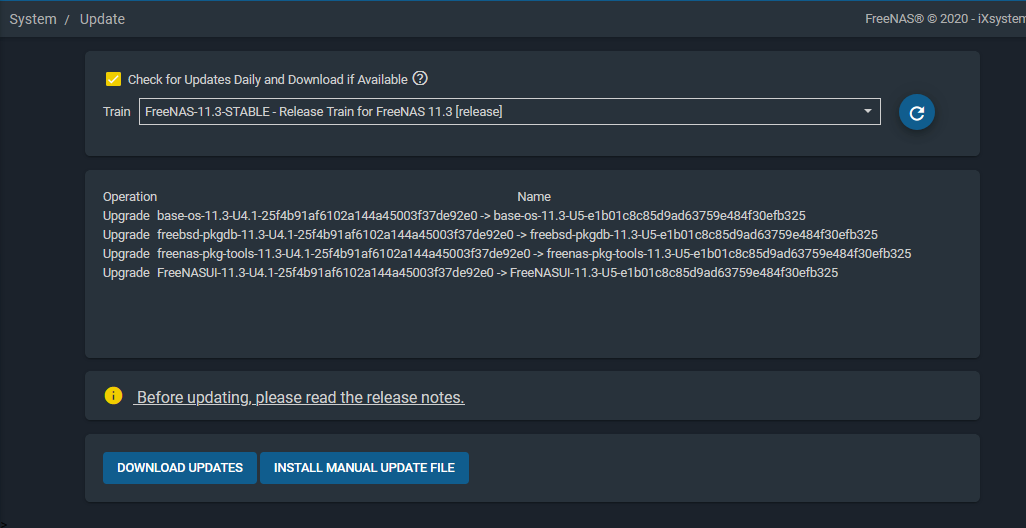
Task: Click the "Check for Updates Daily" label text
Action: point(267,80)
